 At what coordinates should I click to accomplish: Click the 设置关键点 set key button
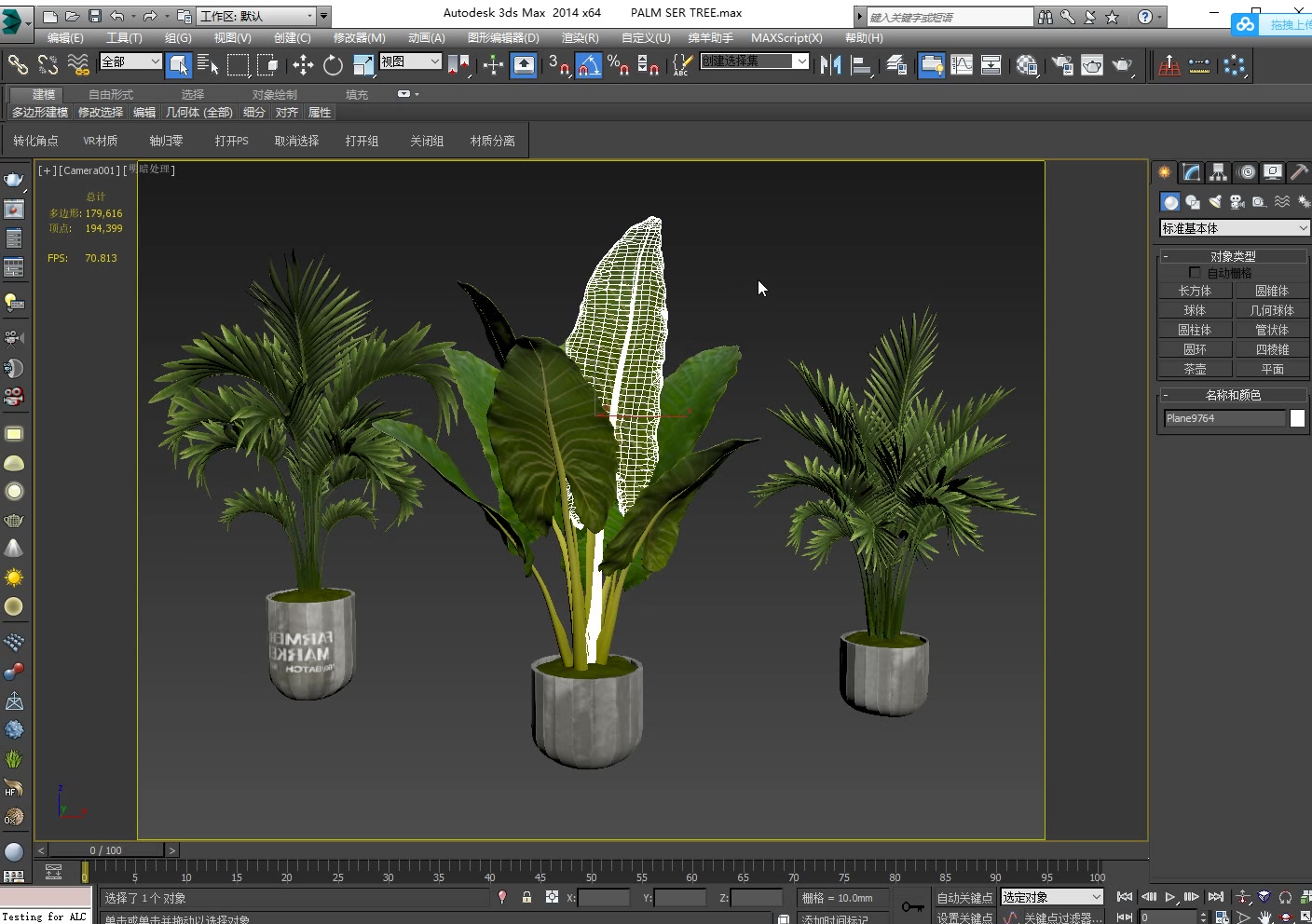coord(964,917)
